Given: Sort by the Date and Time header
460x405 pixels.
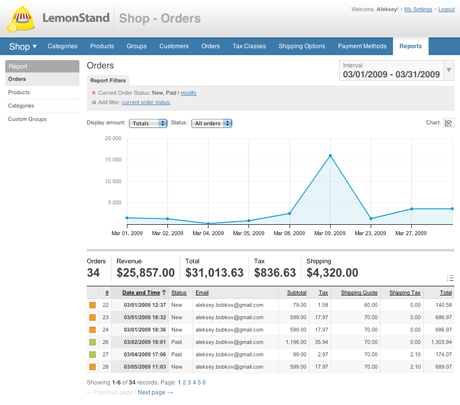Looking at the screenshot, I should pyautogui.click(x=141, y=293).
